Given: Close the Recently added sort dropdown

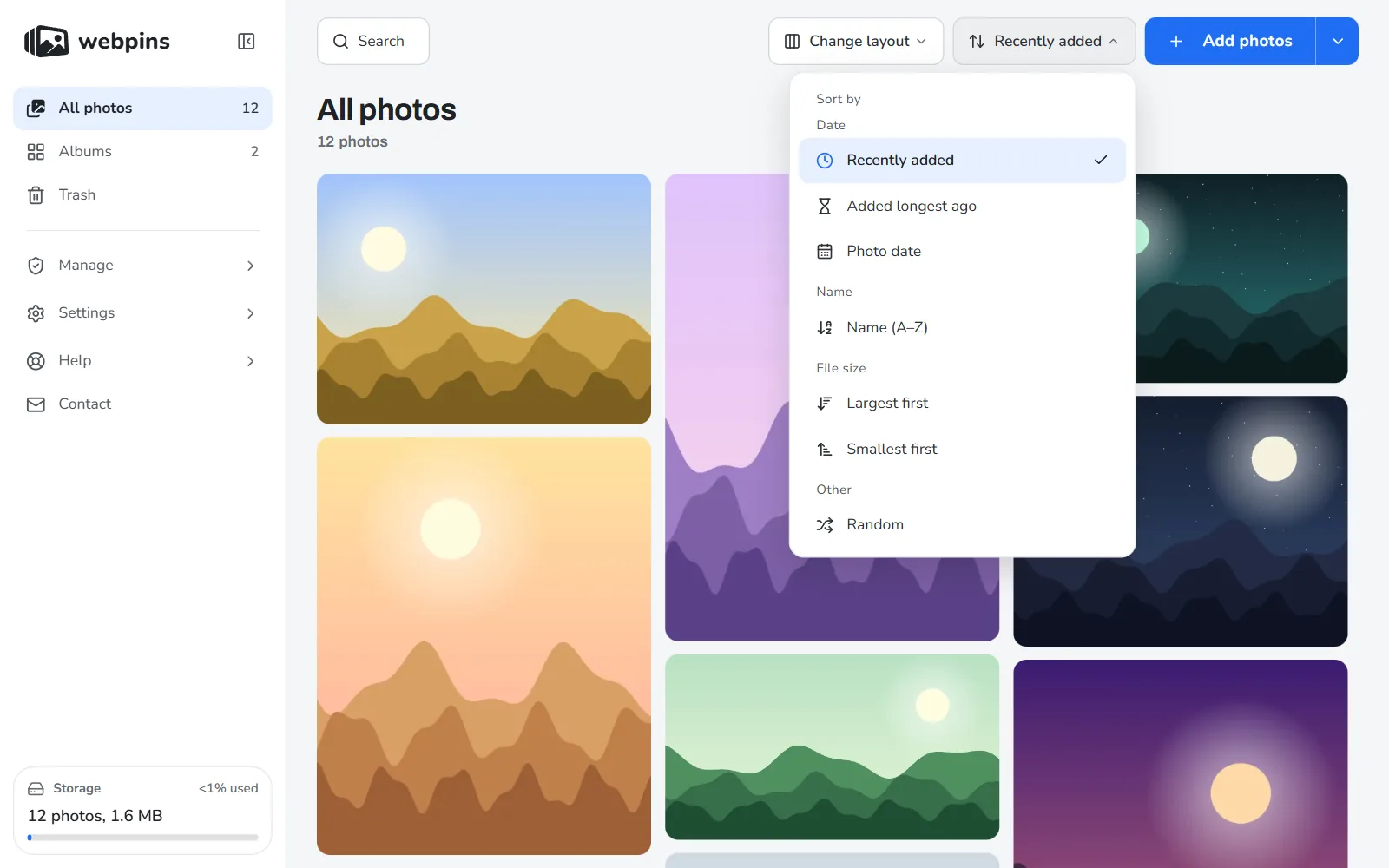Looking at the screenshot, I should point(1044,41).
